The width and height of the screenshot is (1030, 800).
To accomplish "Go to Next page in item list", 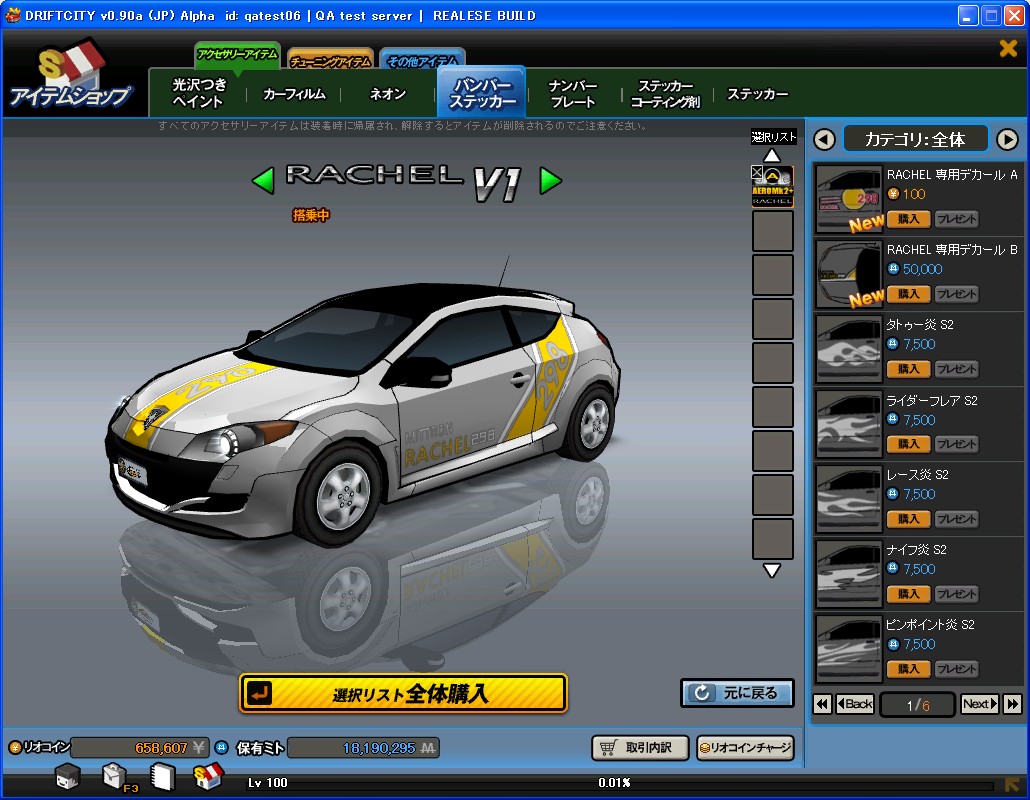I will (979, 704).
